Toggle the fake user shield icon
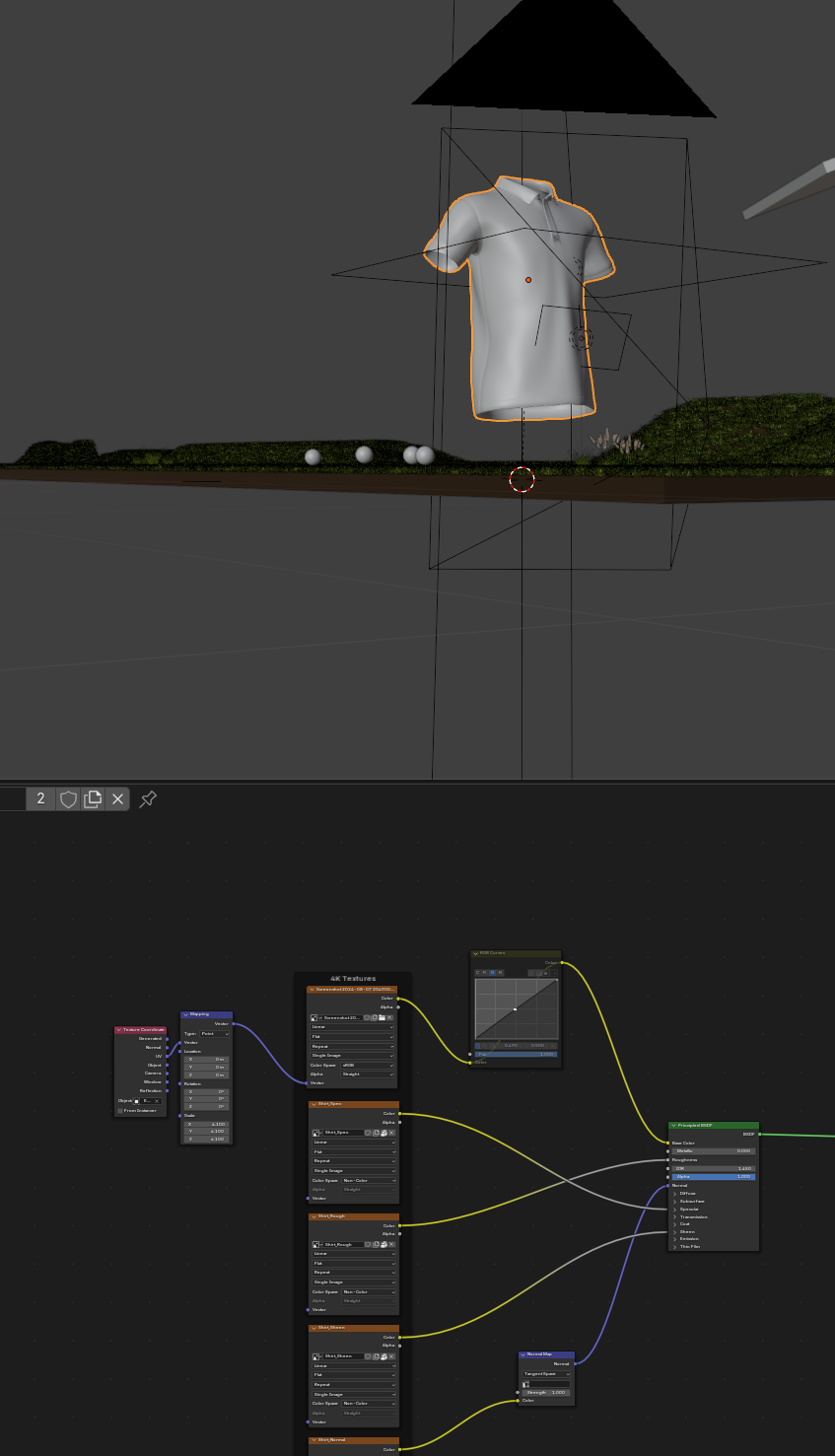The image size is (835, 1456). point(68,798)
